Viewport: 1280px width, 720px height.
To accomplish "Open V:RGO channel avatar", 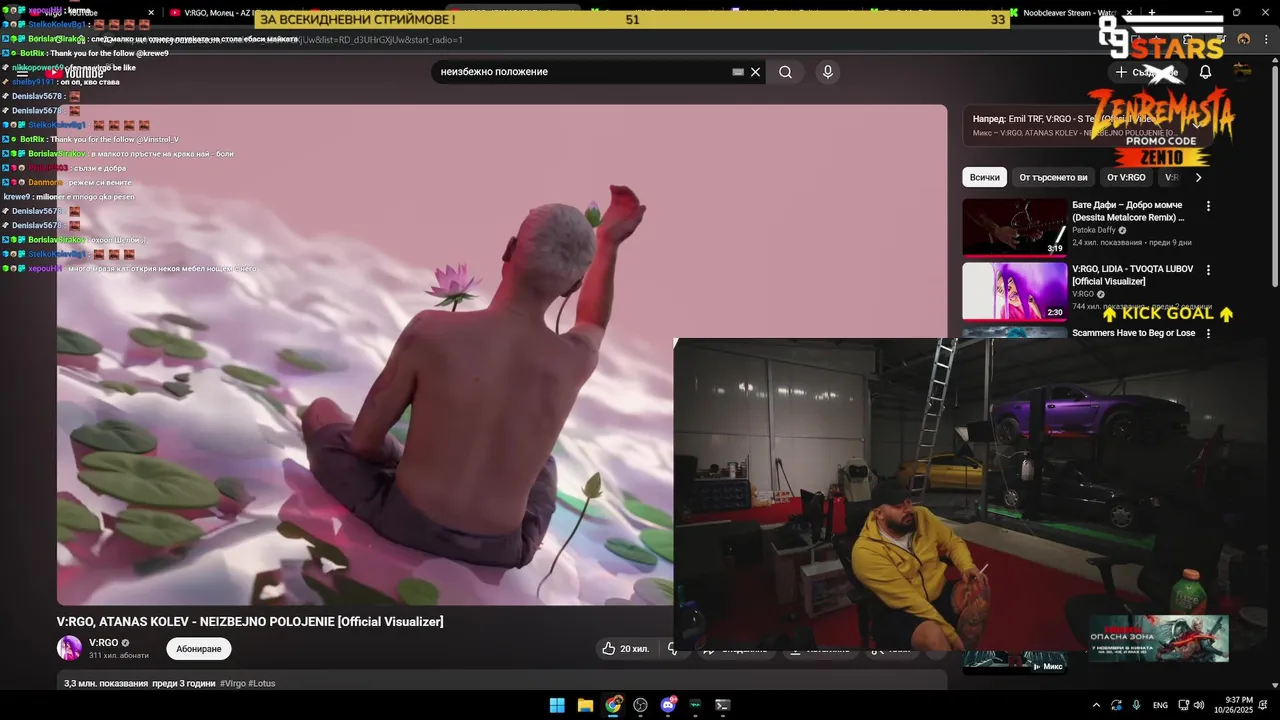I will [69, 648].
